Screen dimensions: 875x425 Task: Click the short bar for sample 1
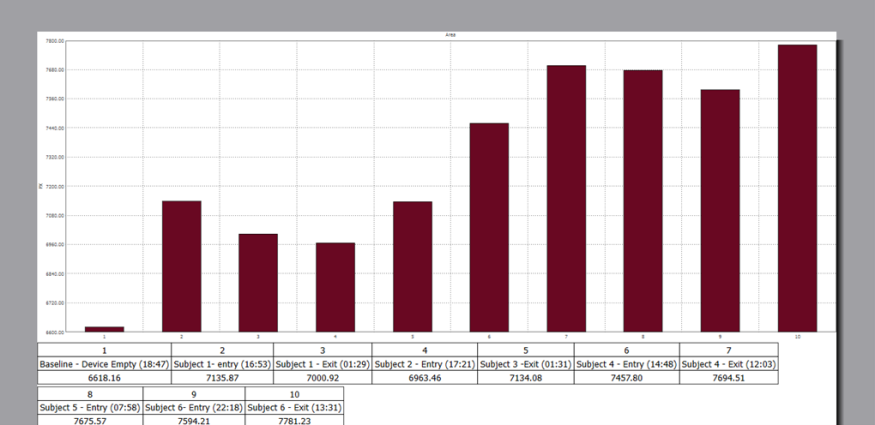(104, 329)
